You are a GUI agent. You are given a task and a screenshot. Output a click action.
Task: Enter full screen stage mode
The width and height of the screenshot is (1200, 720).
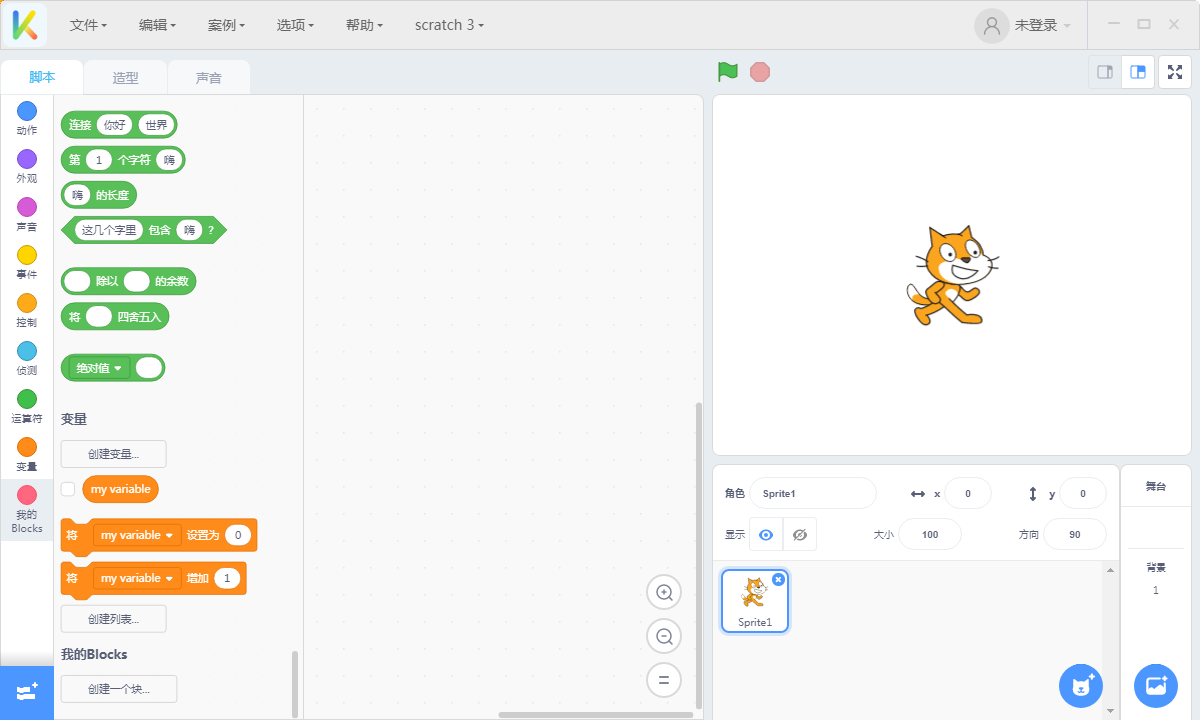[x=1175, y=72]
